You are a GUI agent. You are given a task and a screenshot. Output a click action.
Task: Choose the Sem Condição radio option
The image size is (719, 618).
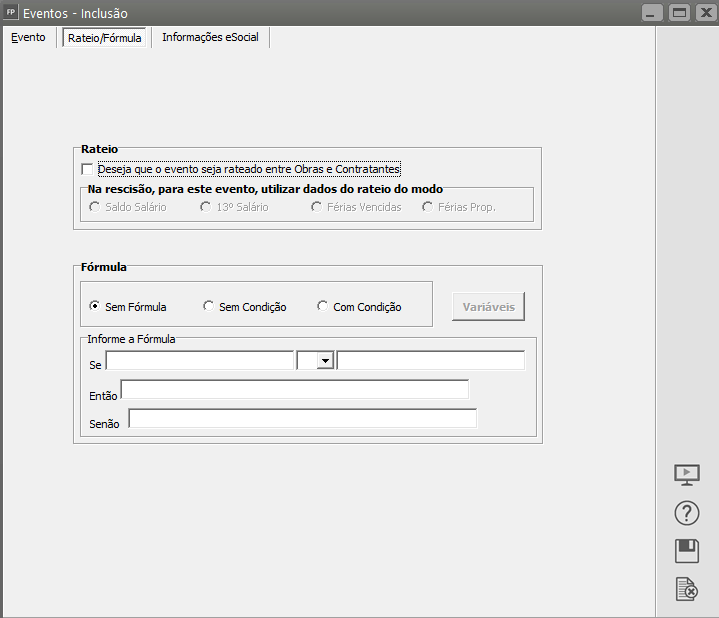pos(208,307)
